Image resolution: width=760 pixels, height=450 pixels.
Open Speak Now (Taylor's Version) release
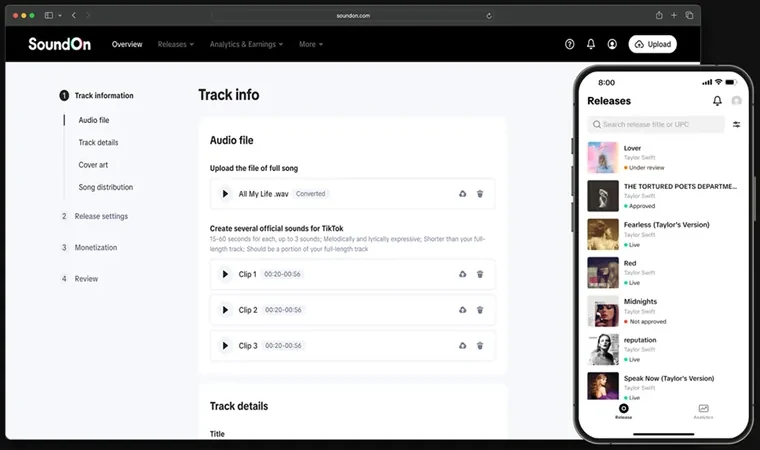point(664,386)
